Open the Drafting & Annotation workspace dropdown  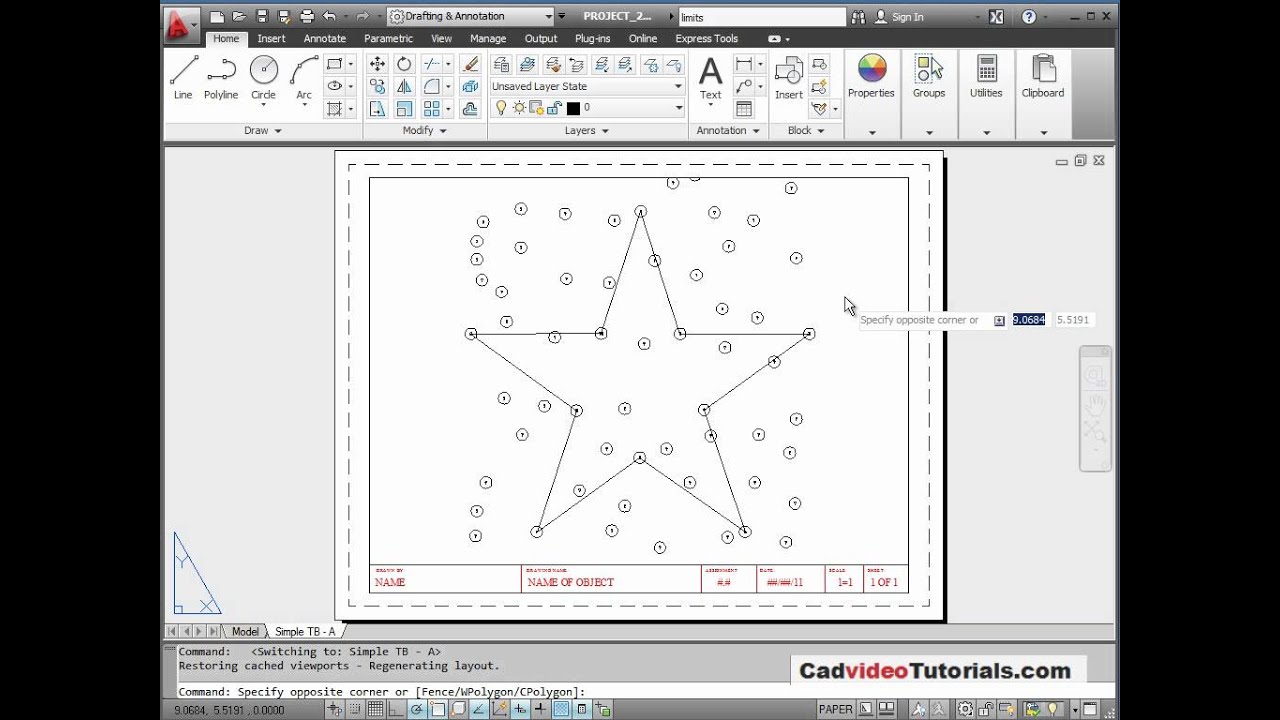[x=470, y=17]
